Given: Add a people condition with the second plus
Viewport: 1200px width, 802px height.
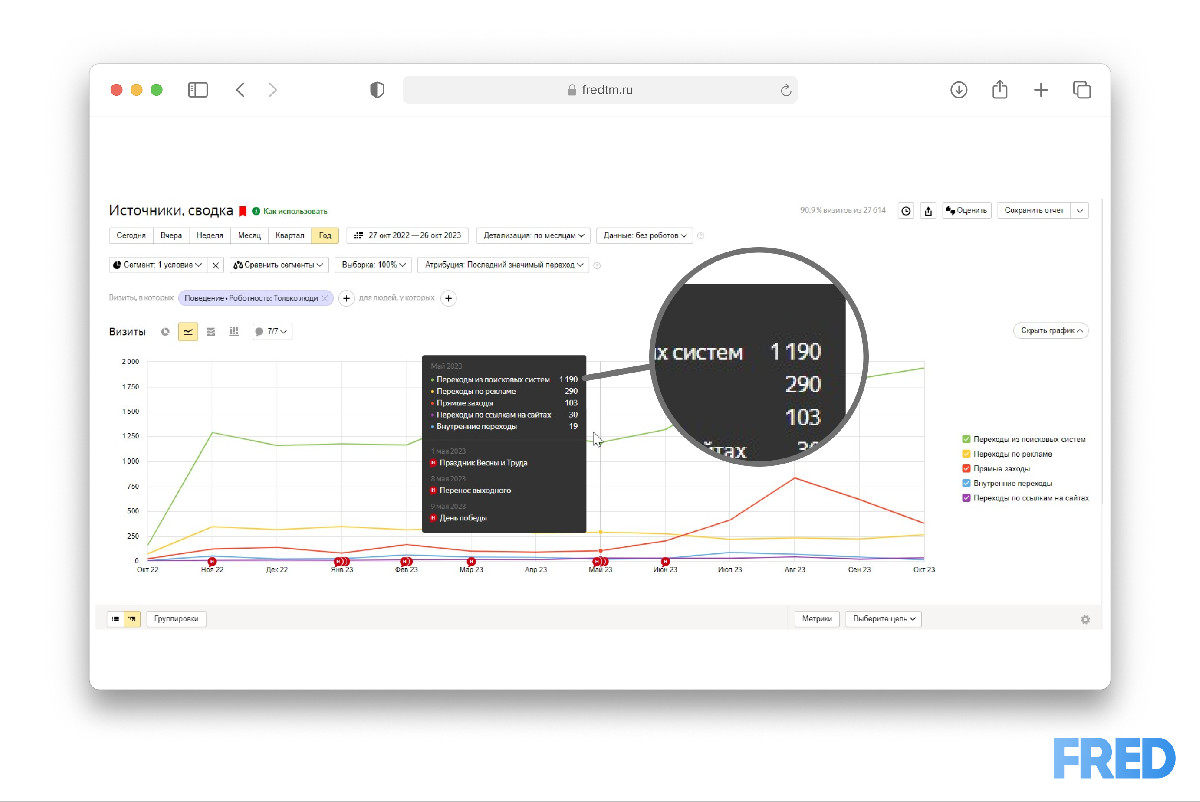Looking at the screenshot, I should tap(448, 298).
